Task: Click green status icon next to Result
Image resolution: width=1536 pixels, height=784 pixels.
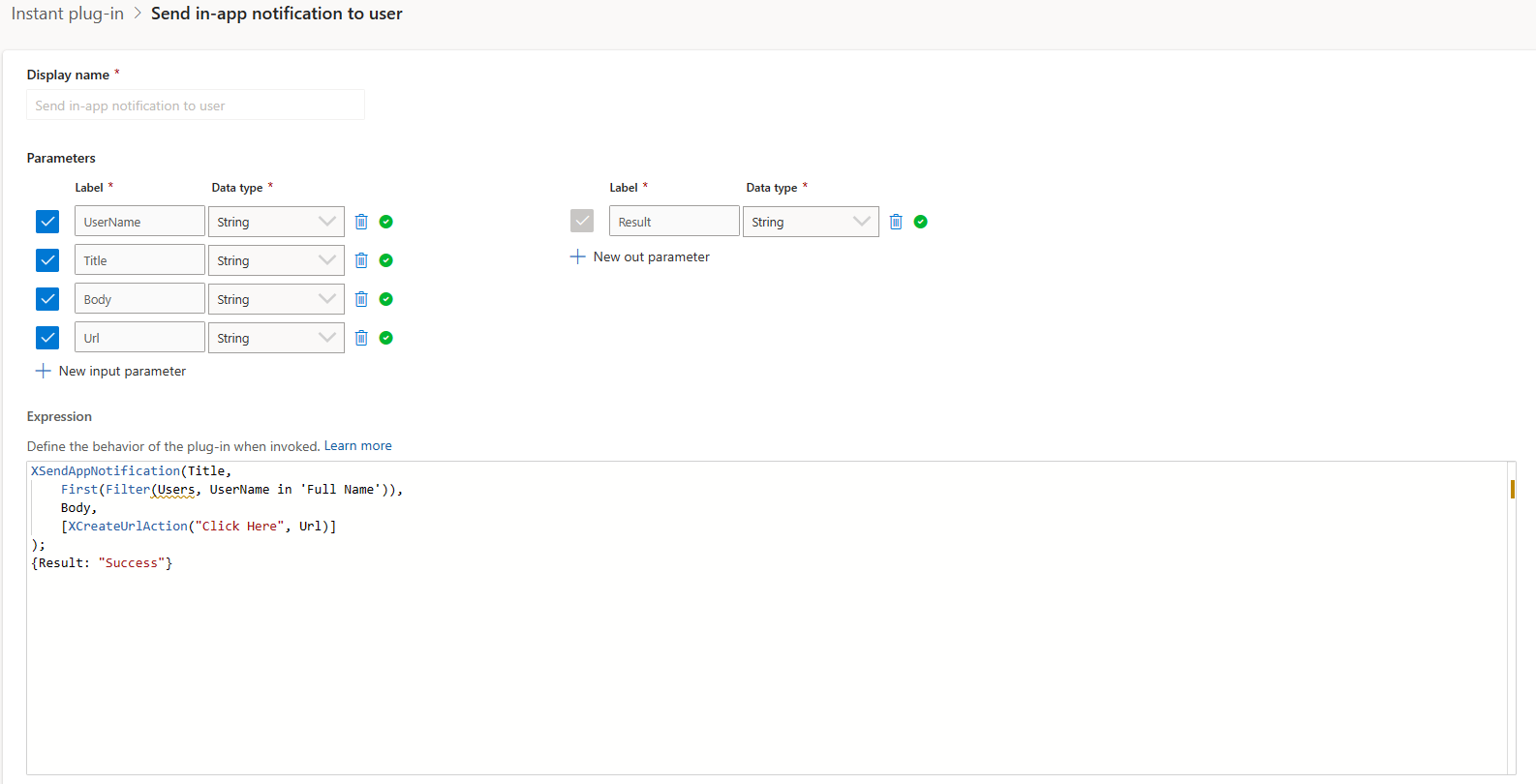Action: click(921, 222)
